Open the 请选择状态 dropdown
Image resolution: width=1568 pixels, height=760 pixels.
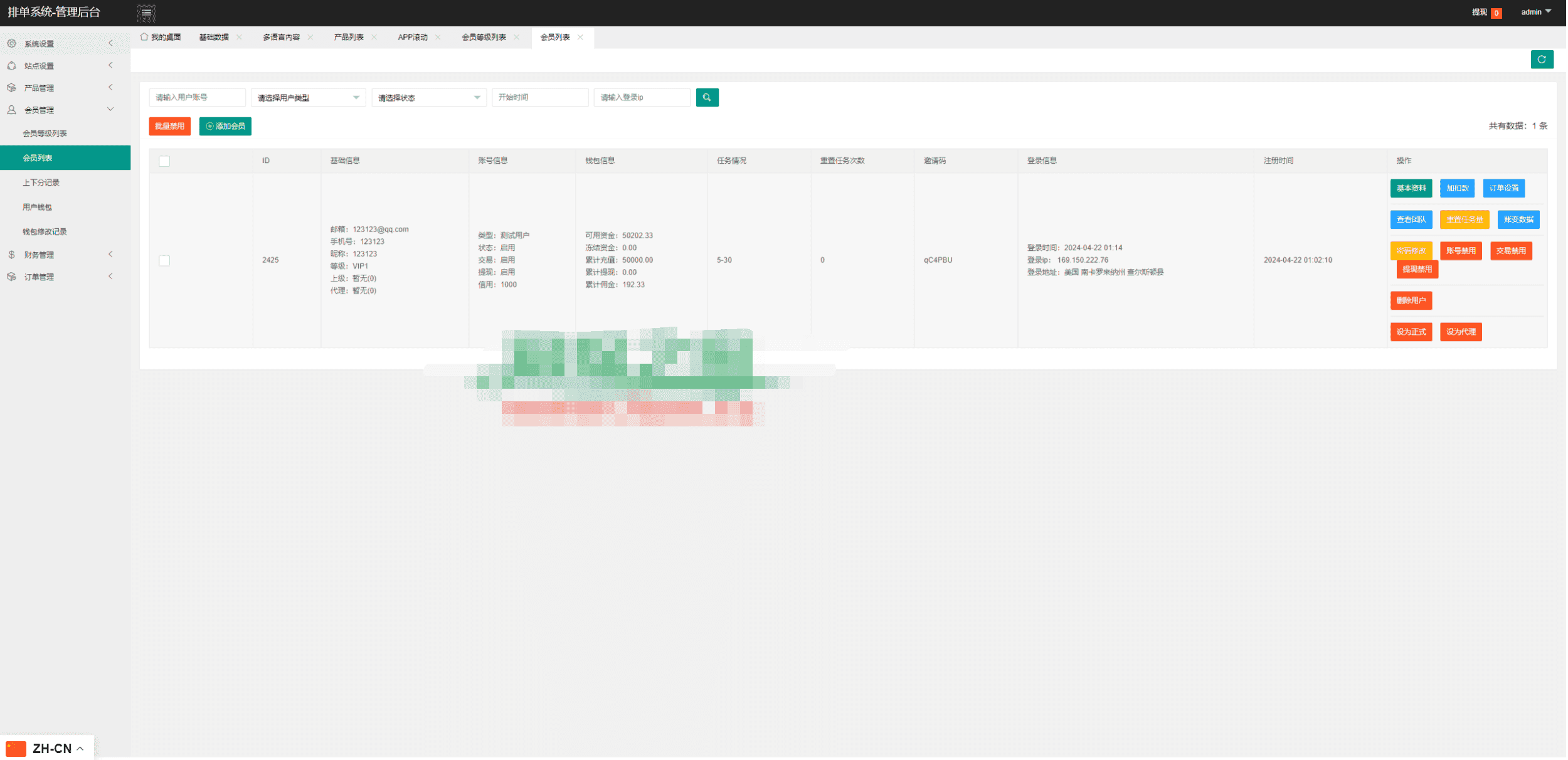(x=429, y=98)
